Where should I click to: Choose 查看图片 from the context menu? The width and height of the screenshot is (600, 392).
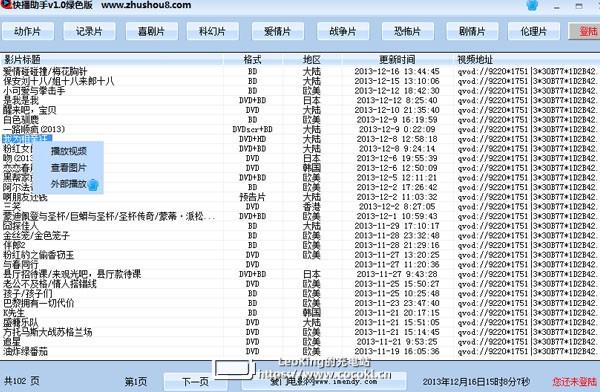pos(69,167)
